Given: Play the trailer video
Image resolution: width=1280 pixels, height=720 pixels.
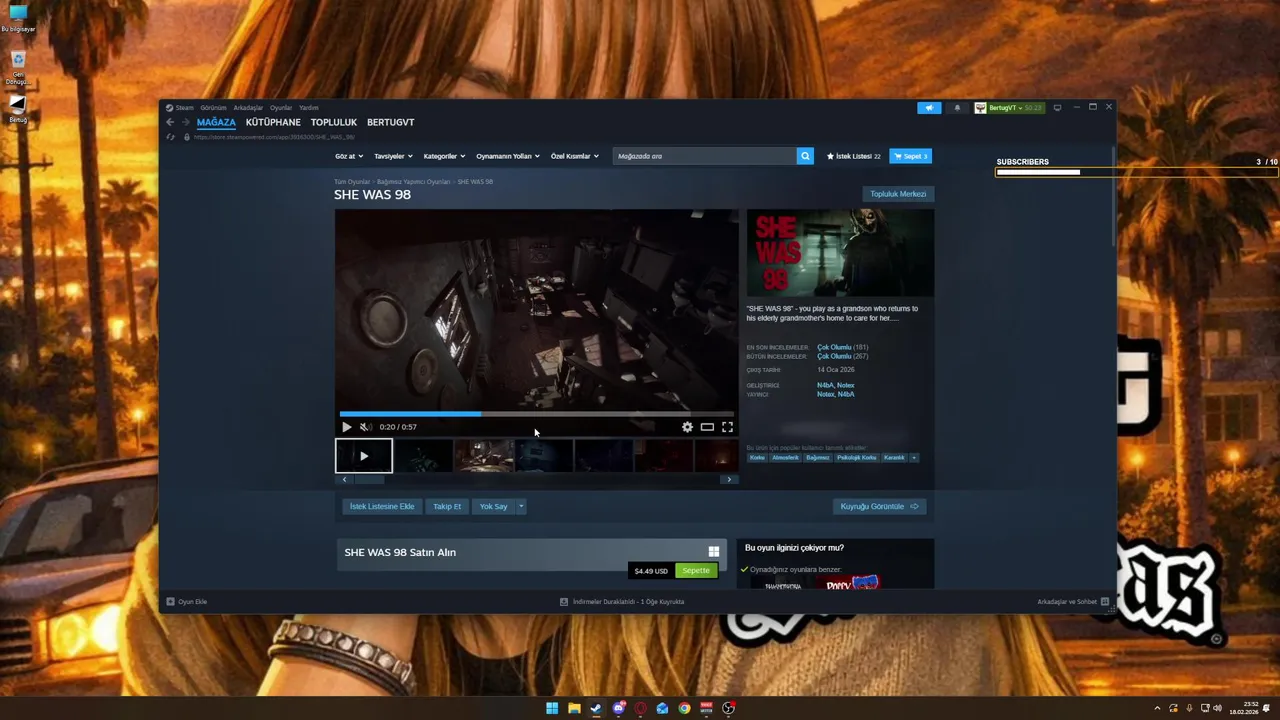Looking at the screenshot, I should 347,427.
